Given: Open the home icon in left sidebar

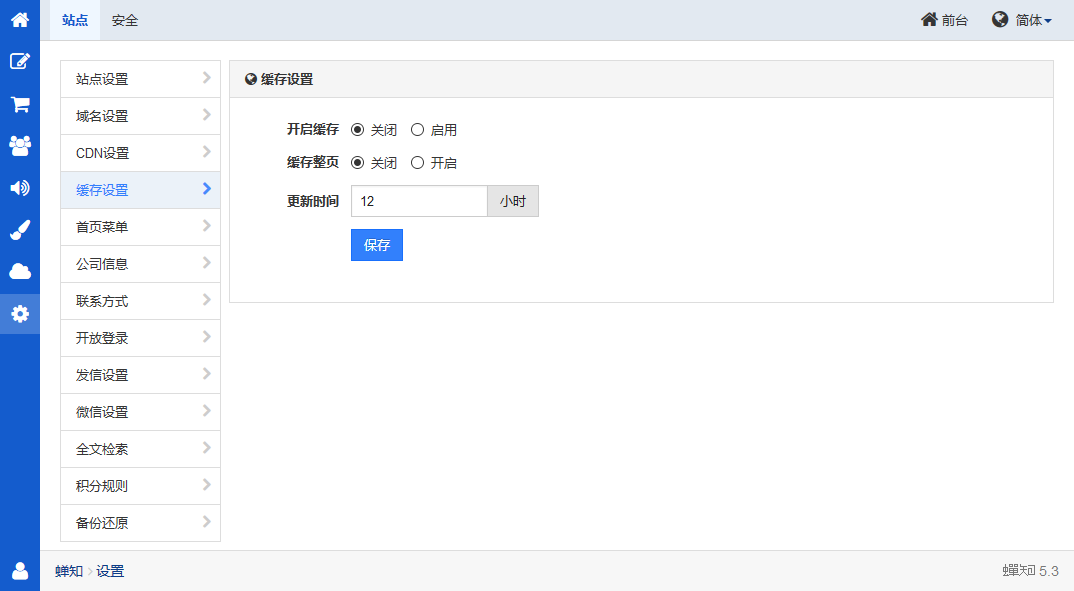Looking at the screenshot, I should click(20, 20).
